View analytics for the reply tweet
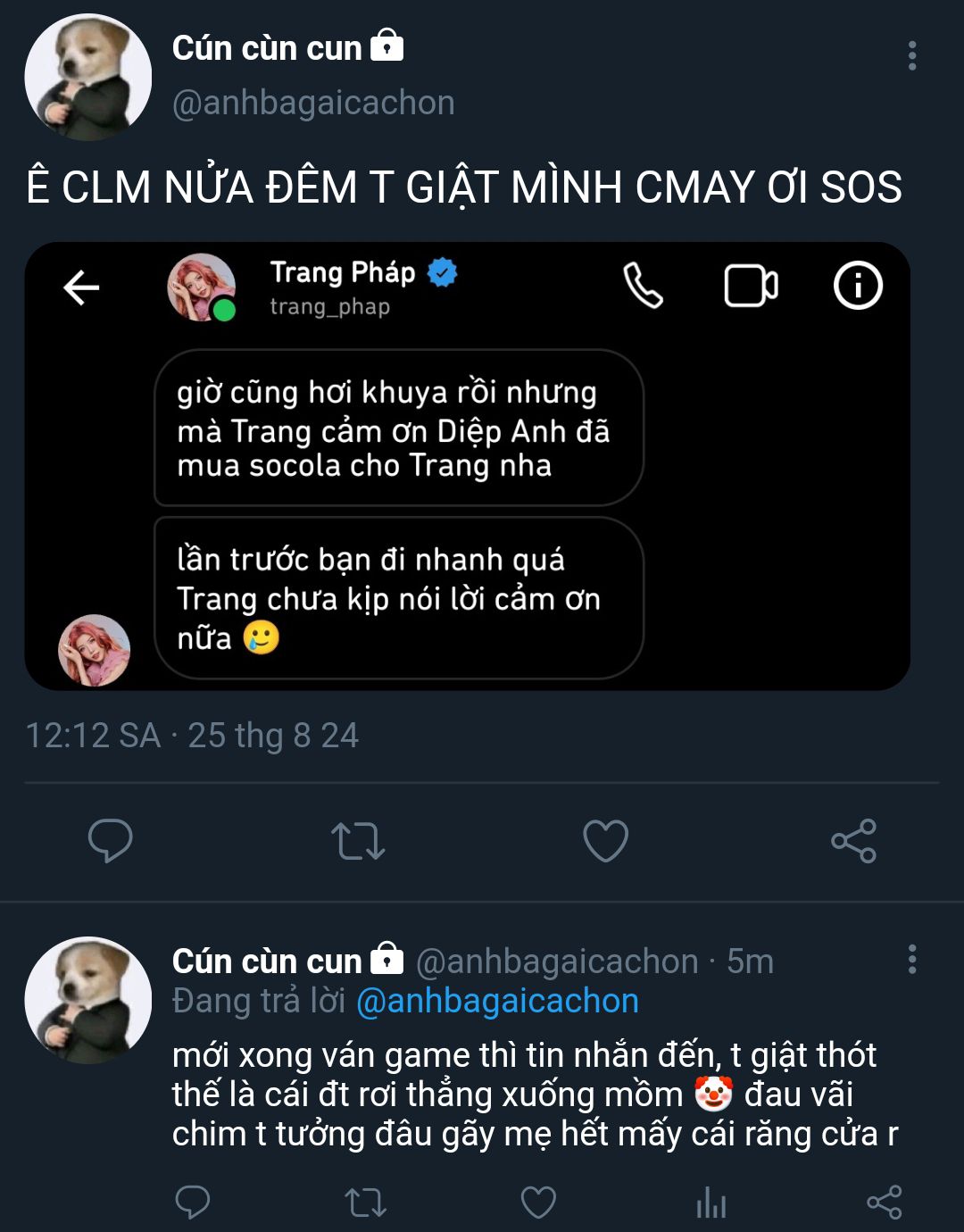 (711, 1203)
